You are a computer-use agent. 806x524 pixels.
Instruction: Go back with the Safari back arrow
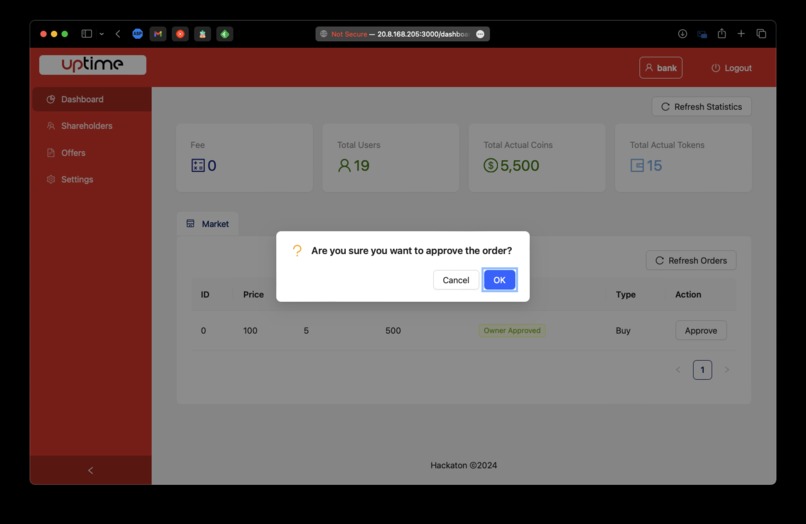118,34
